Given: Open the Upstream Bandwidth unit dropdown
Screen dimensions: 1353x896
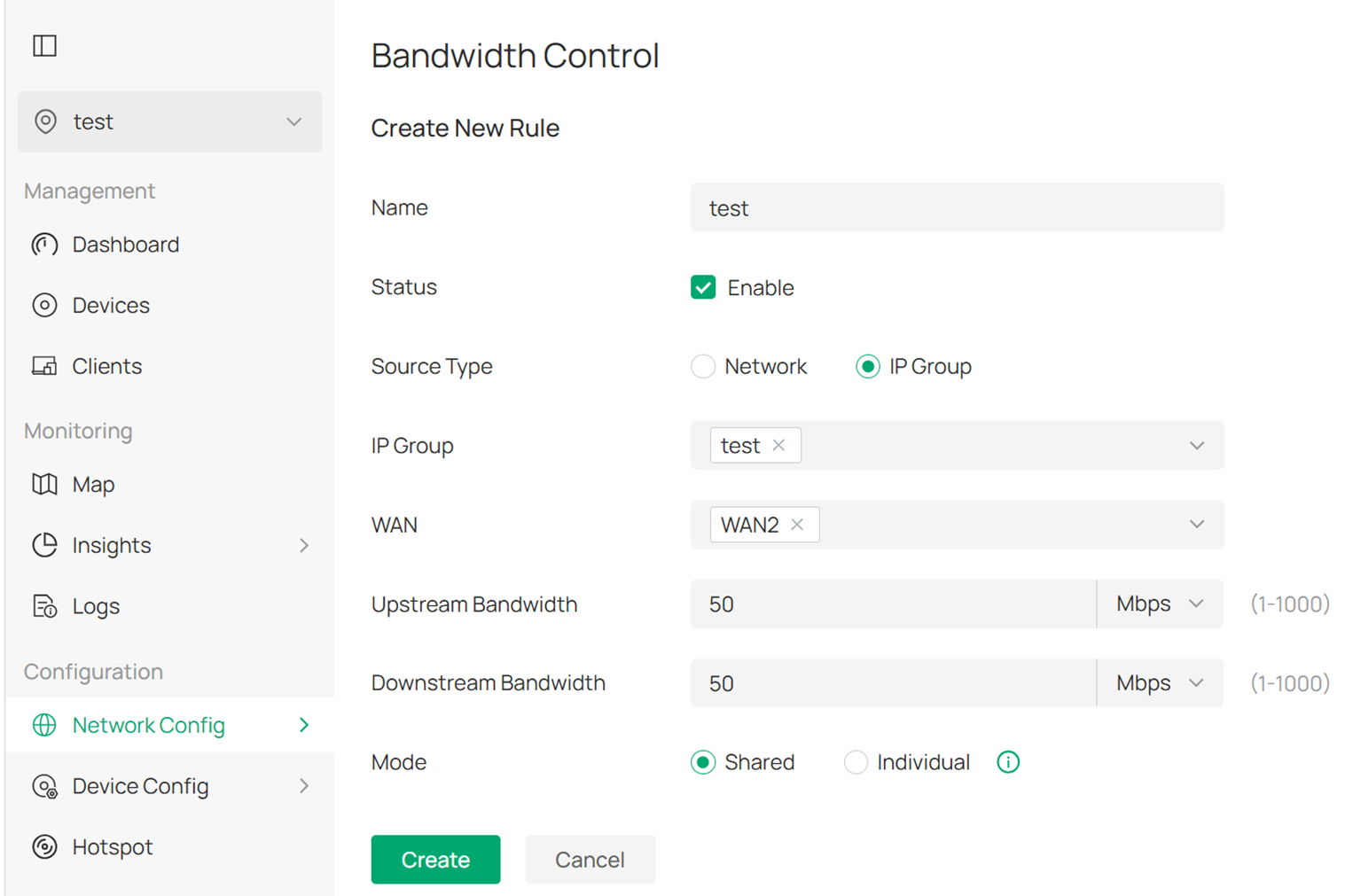Looking at the screenshot, I should point(1159,604).
